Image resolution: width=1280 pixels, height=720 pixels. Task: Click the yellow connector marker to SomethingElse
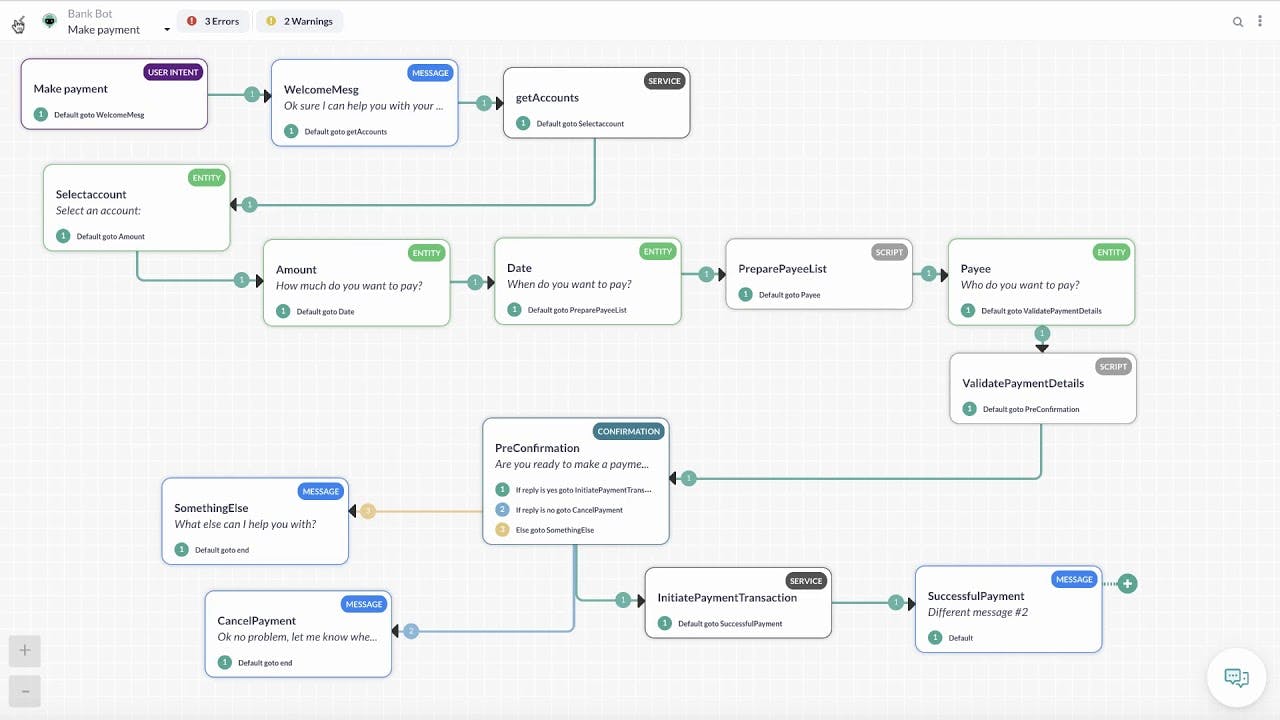point(367,511)
